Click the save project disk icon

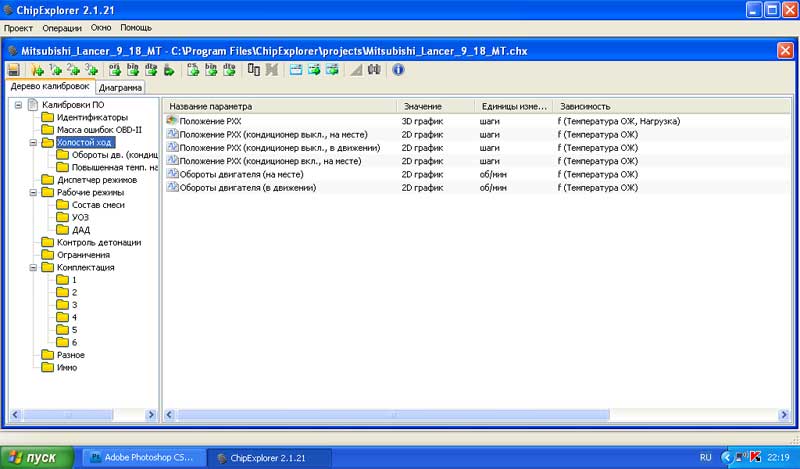coord(14,70)
